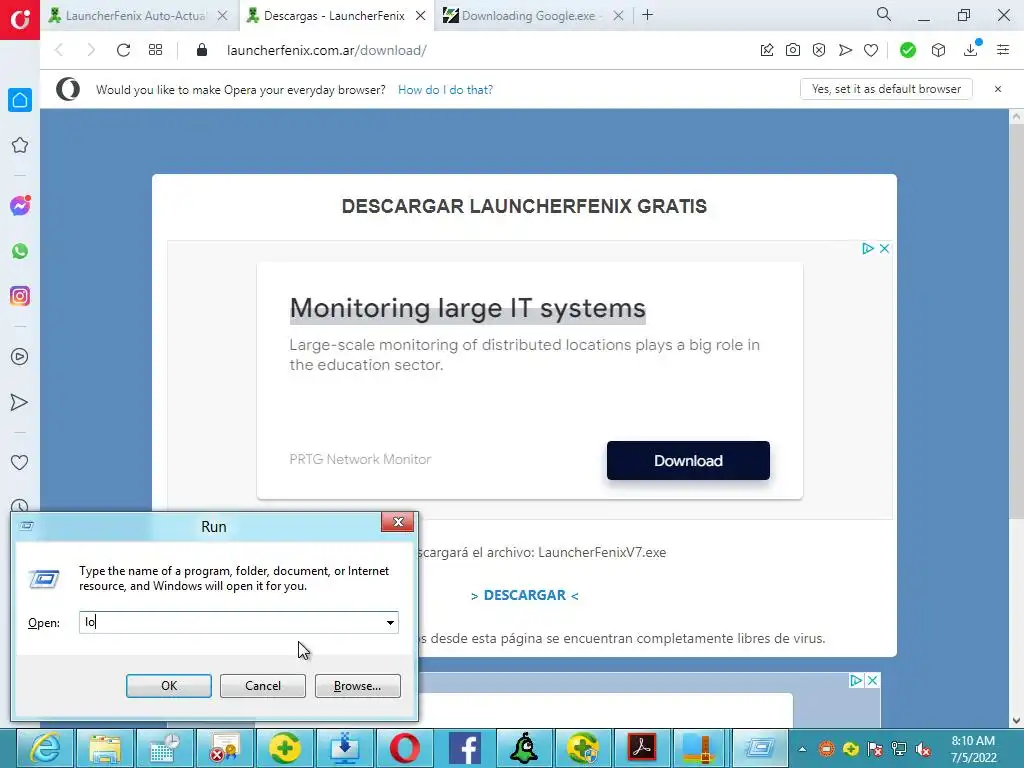Screen dimensions: 1024x768
Task: Send page to My Flow icon
Action: (x=845, y=50)
